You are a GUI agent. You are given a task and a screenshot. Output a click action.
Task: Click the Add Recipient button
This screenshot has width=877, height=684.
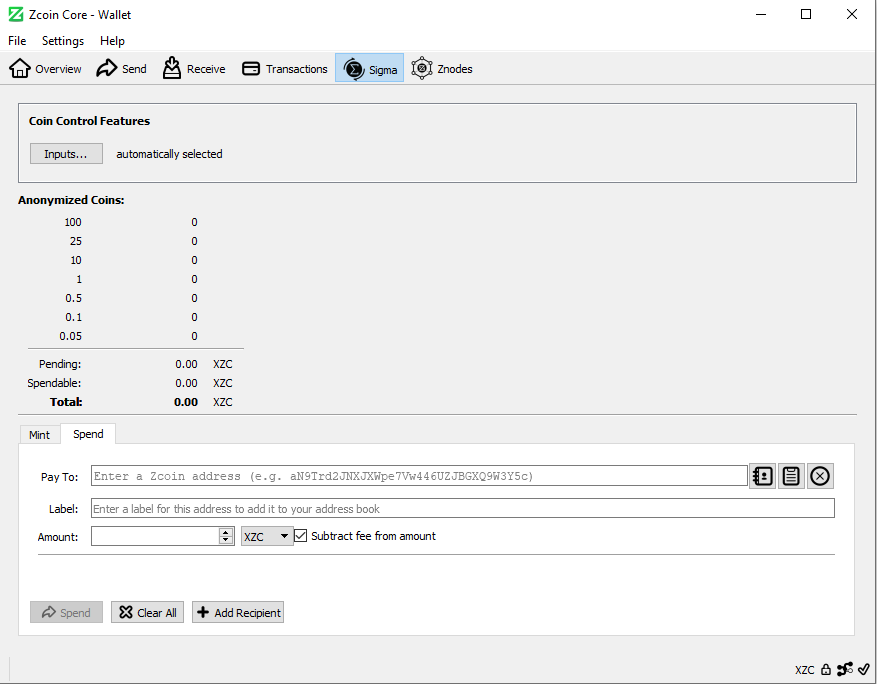(238, 612)
